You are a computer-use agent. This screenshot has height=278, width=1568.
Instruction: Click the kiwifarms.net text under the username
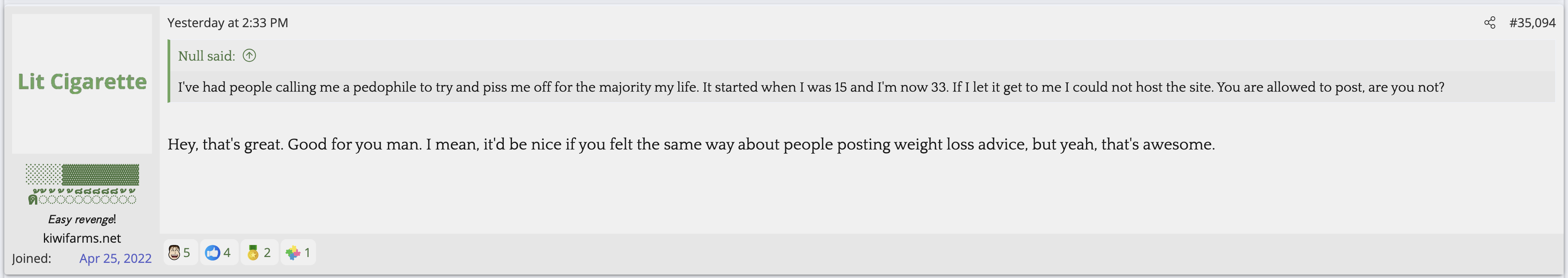(82, 238)
